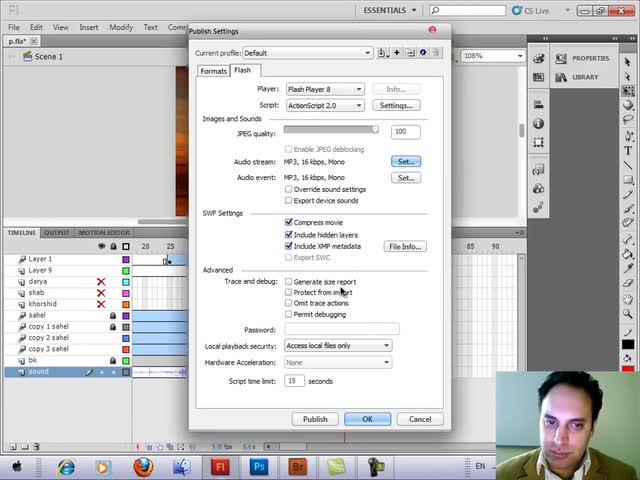Select the 3D Rotation tool
Screen dimensions: 640x480
pyautogui.click(x=628, y=105)
